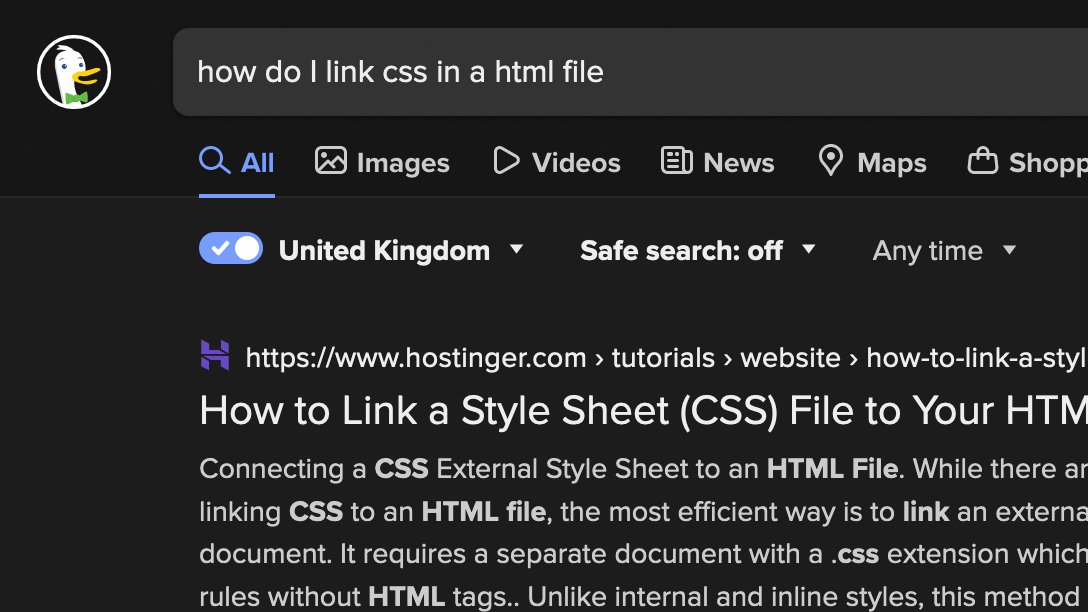1088x612 pixels.
Task: Open the hostinger.com result URL
Action: (x=666, y=358)
